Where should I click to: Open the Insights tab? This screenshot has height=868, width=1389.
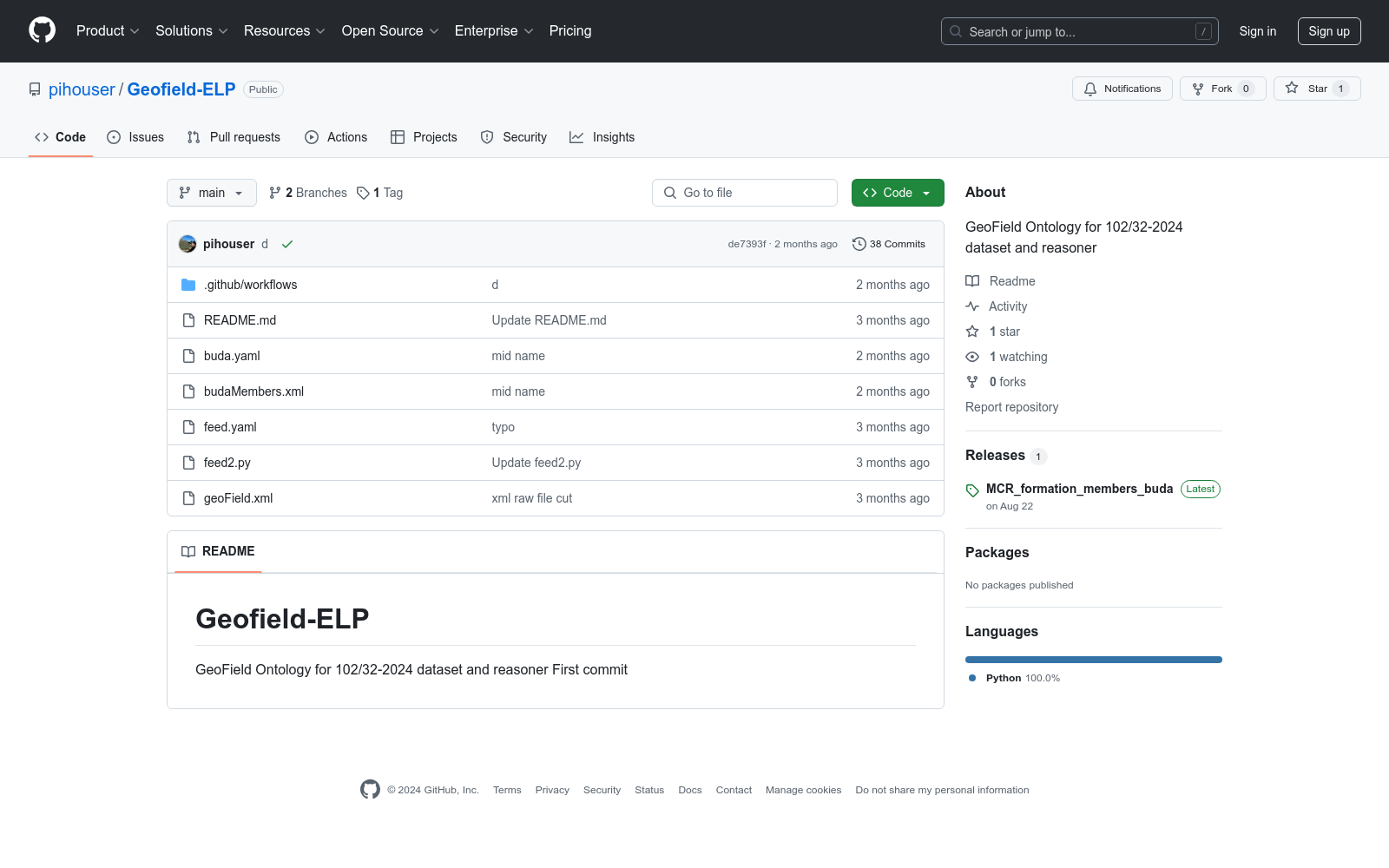(x=602, y=137)
